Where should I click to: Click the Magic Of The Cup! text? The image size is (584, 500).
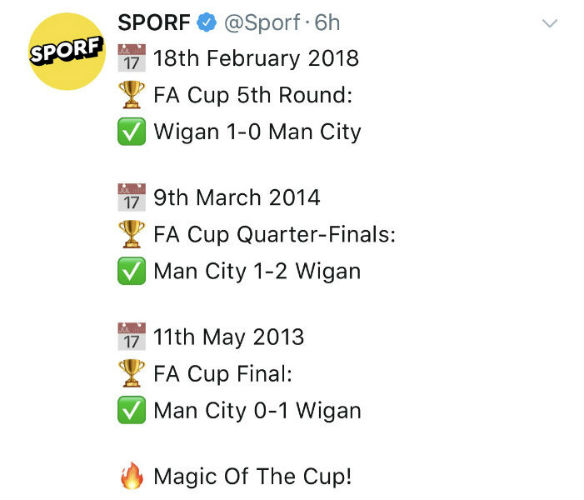pyautogui.click(x=253, y=477)
